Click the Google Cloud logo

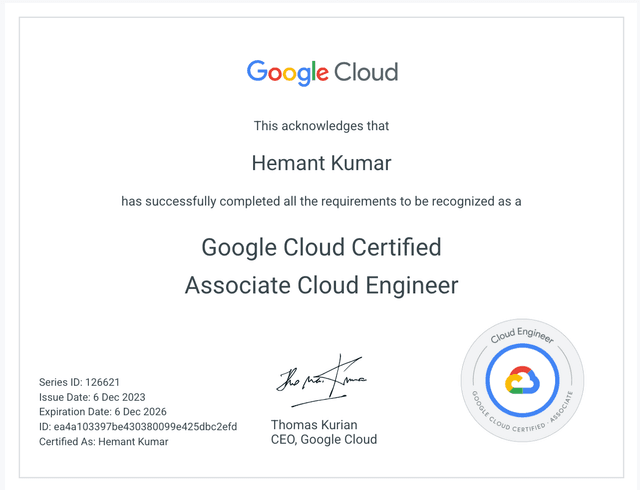tap(322, 73)
